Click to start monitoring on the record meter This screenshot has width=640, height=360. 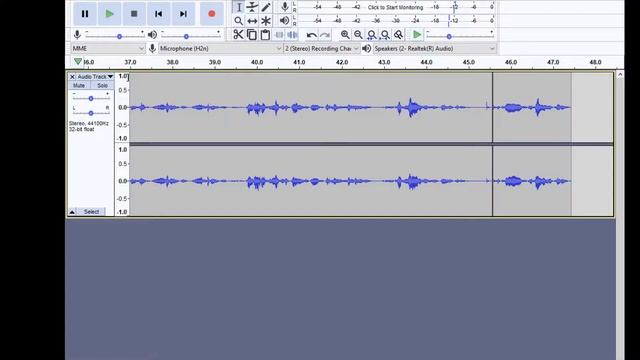(x=395, y=7)
